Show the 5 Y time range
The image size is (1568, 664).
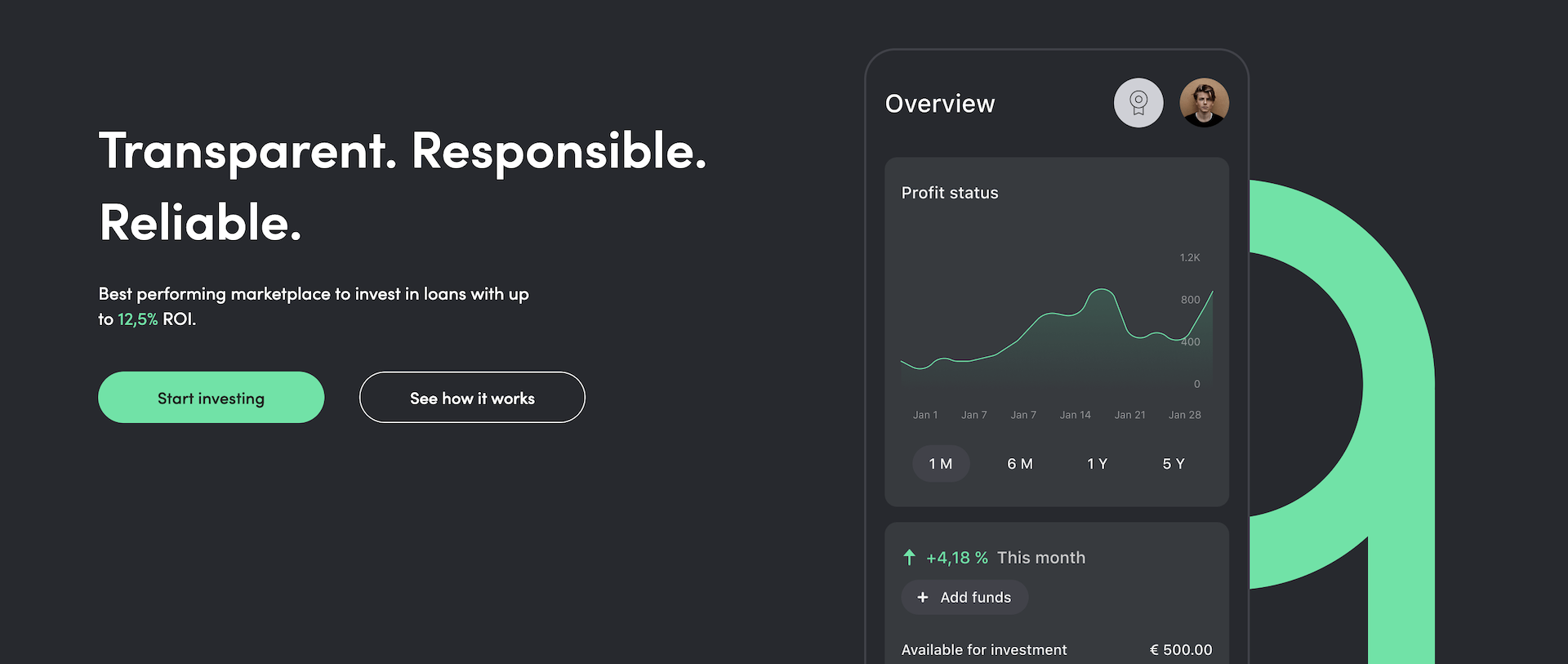1174,464
